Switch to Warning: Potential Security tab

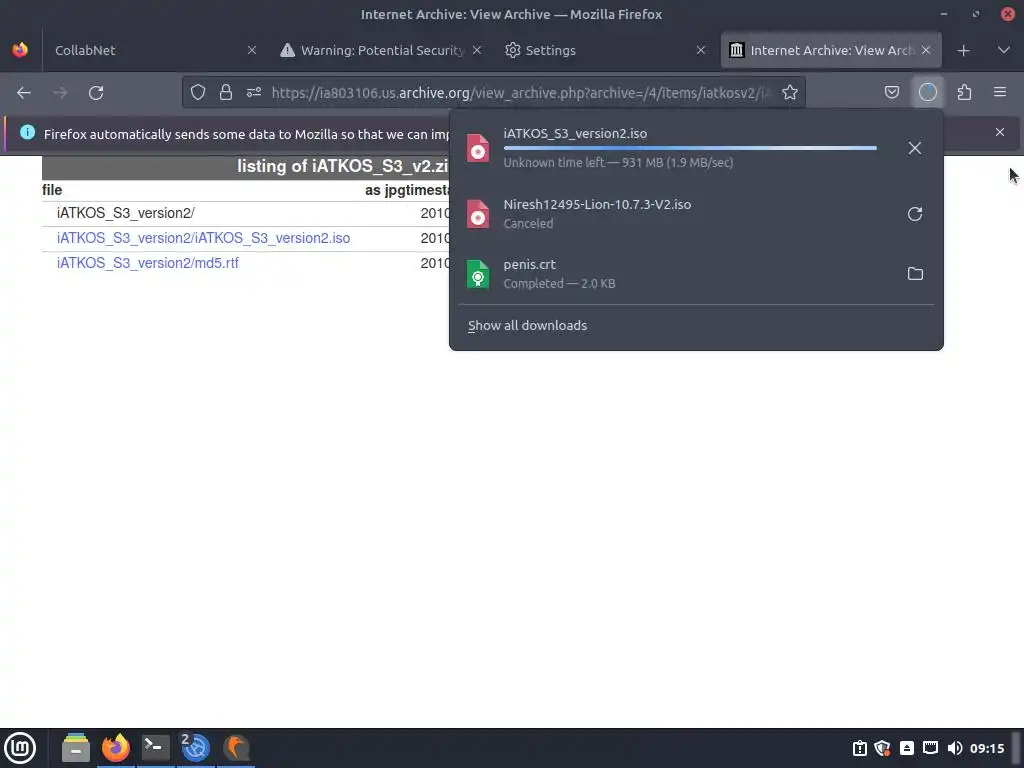(381, 50)
